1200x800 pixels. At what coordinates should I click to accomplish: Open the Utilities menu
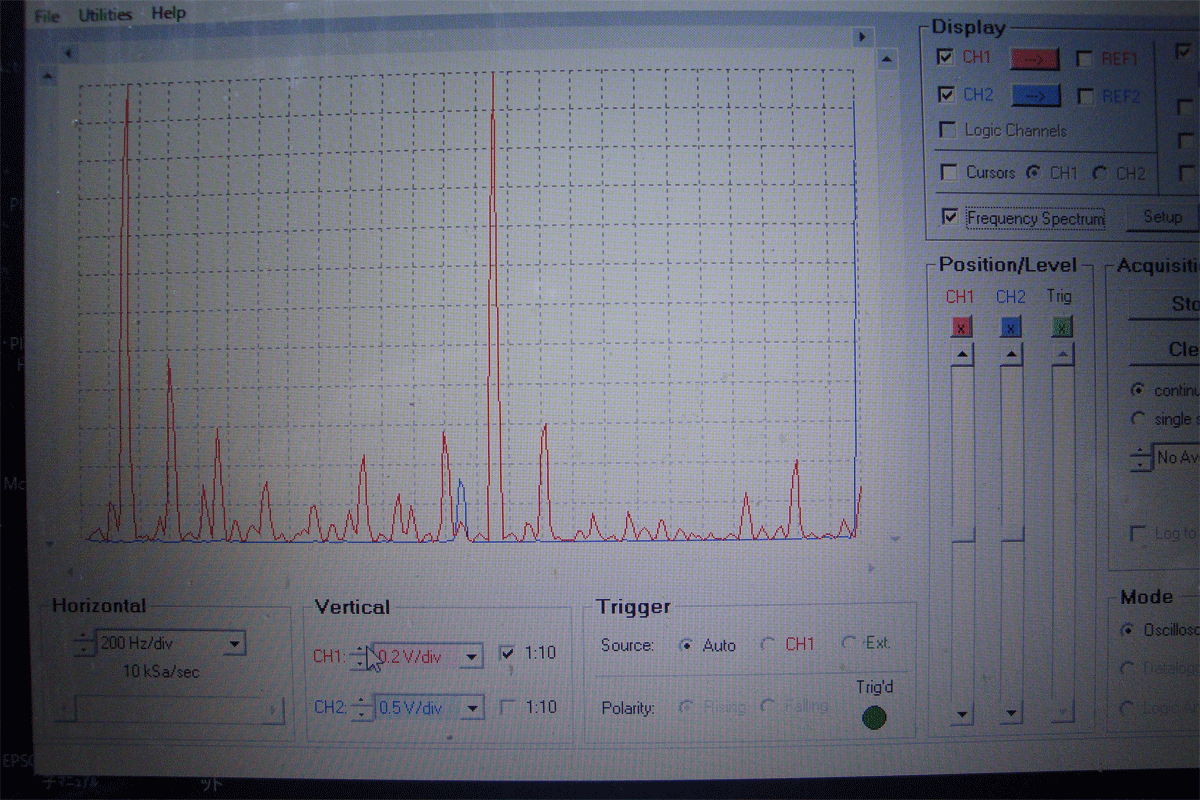tap(105, 14)
